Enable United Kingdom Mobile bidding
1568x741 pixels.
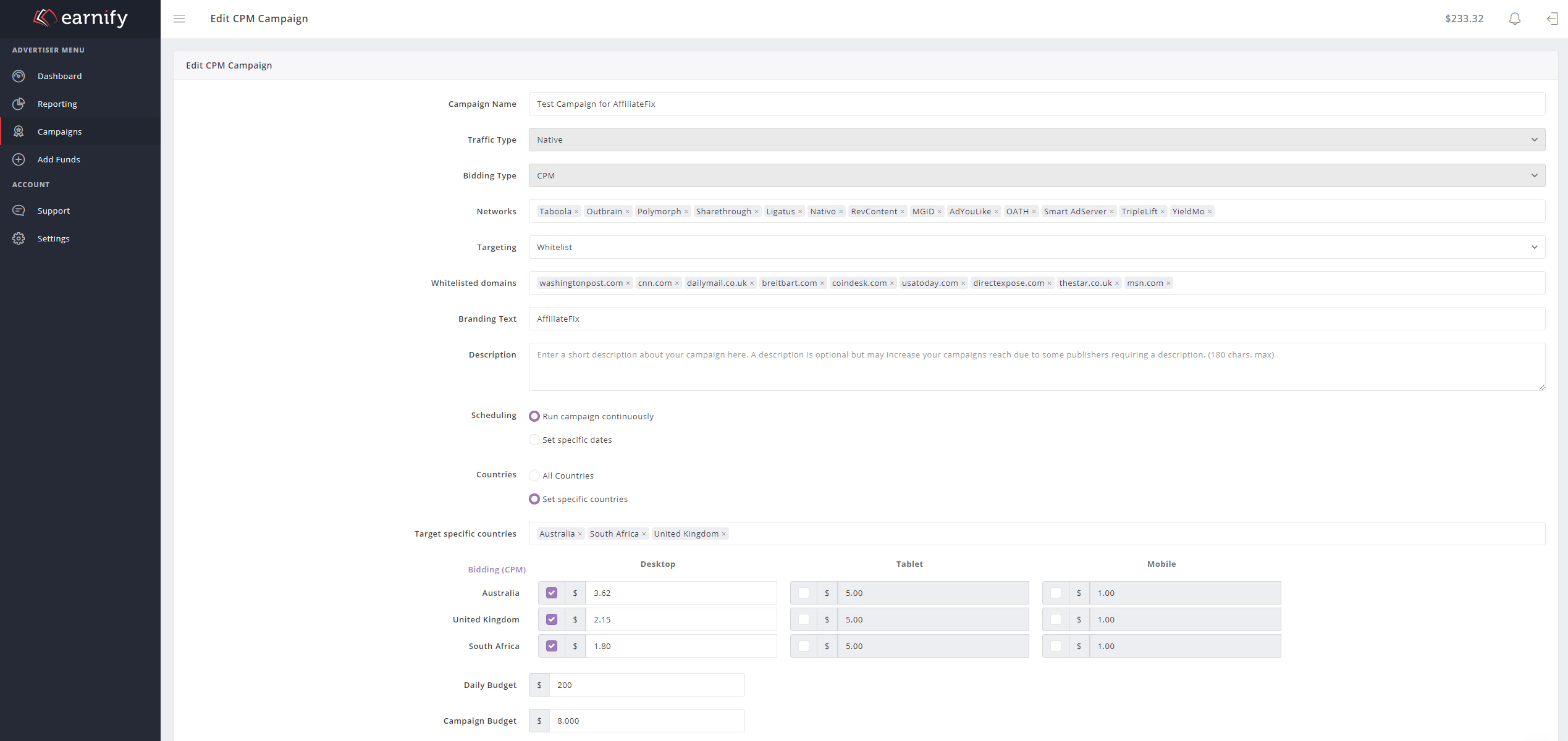(1056, 619)
